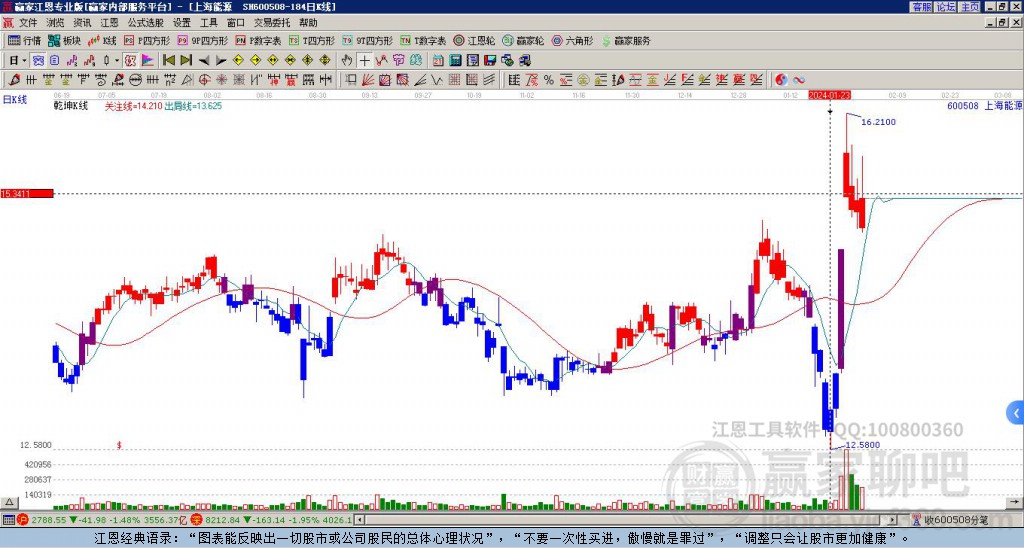This screenshot has width=1024, height=548.
Task: Click the 论坛 button in title bar
Action: coord(946,7)
